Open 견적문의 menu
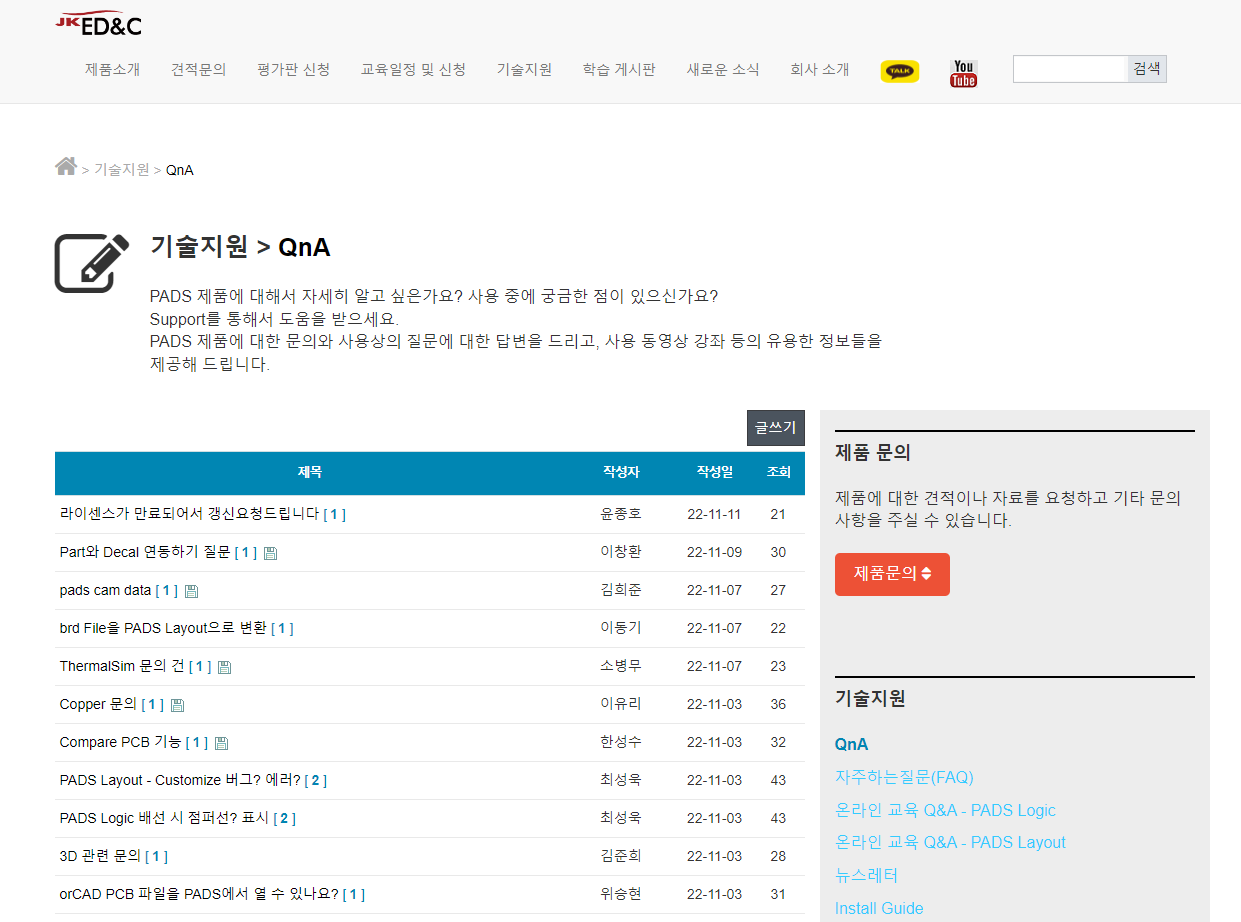 tap(199, 69)
